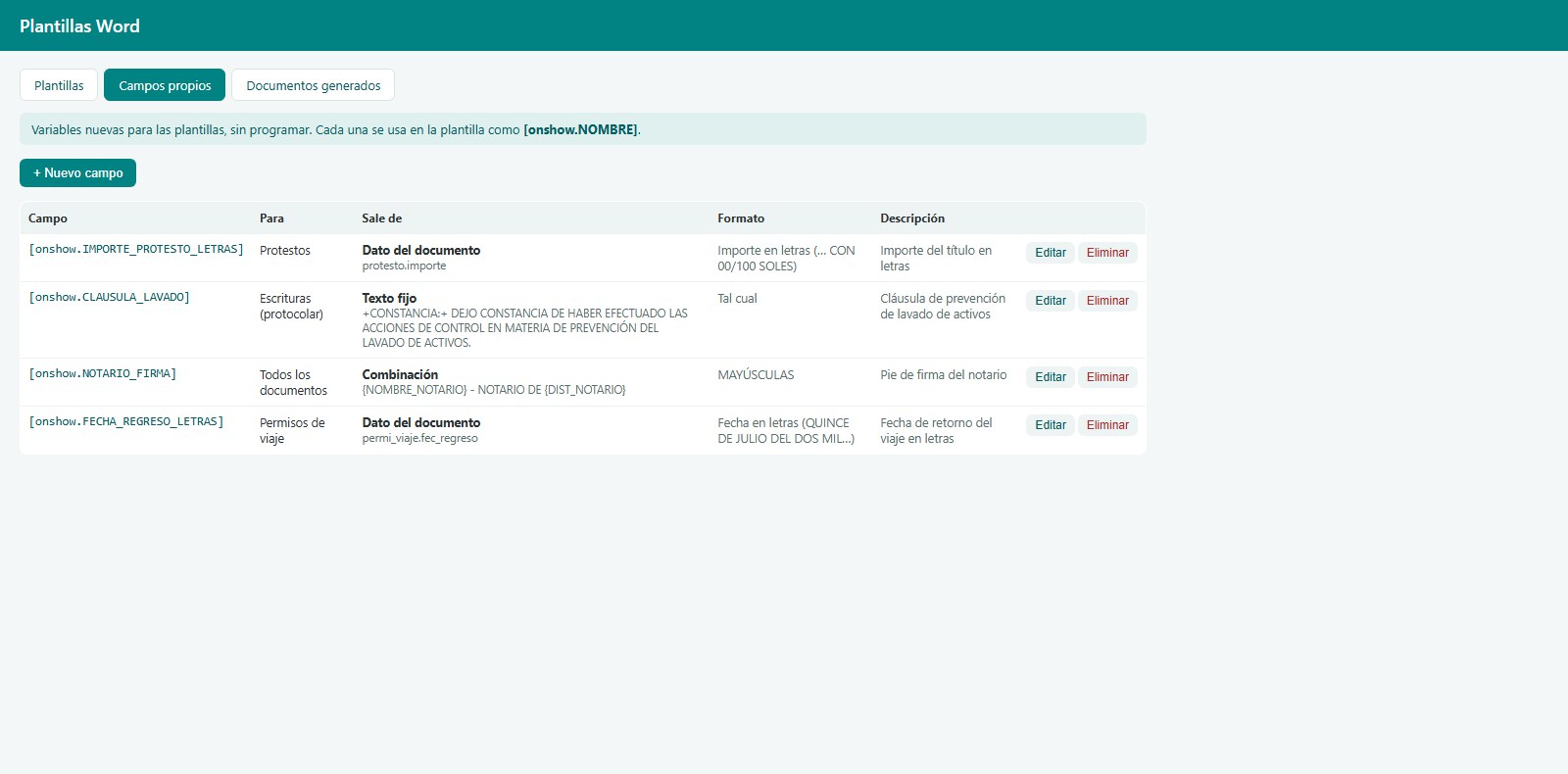Delete the IMPORTE_PROTESTO_LETRAS field
1568x774 pixels.
coord(1107,253)
